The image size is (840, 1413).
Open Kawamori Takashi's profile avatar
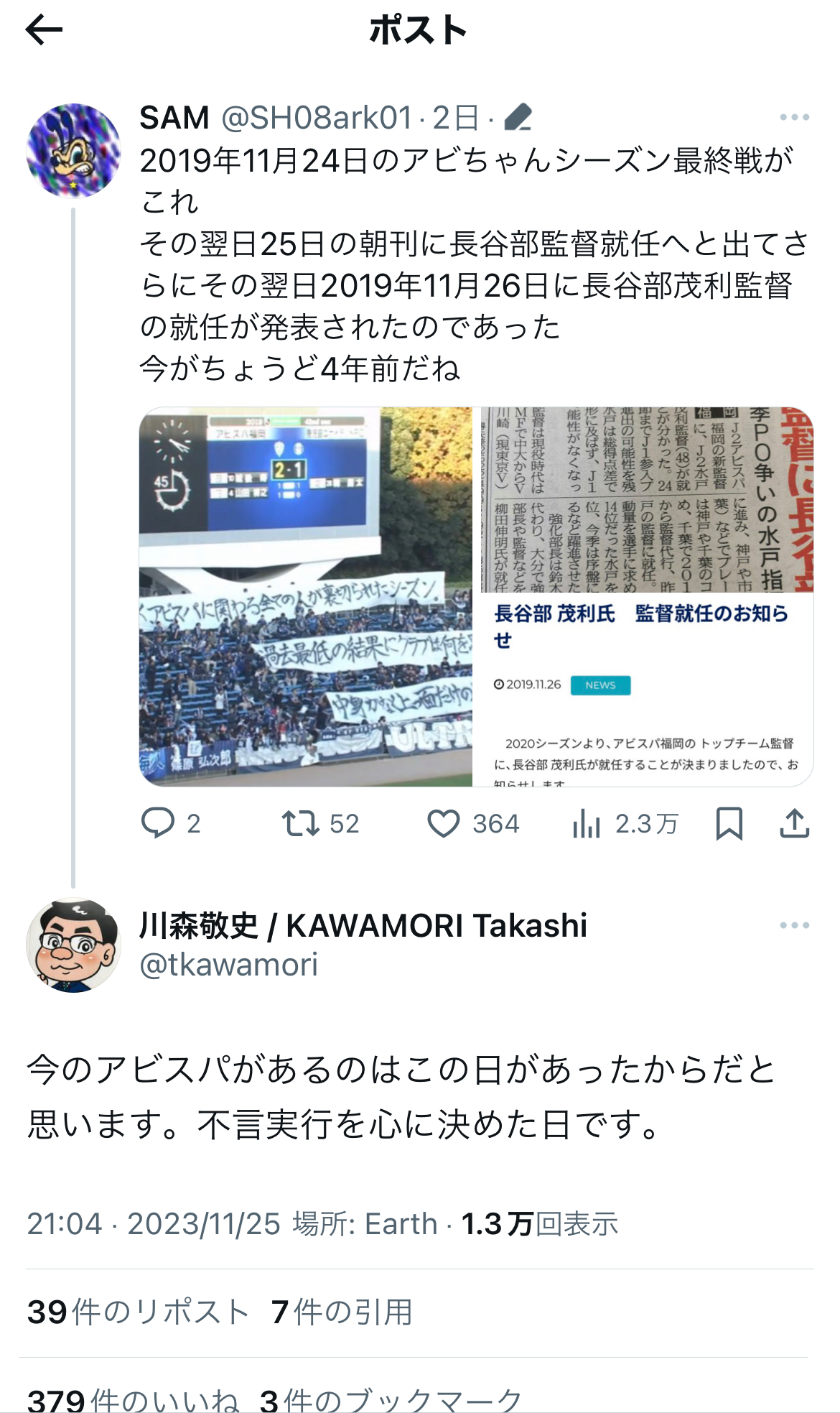pyautogui.click(x=73, y=945)
